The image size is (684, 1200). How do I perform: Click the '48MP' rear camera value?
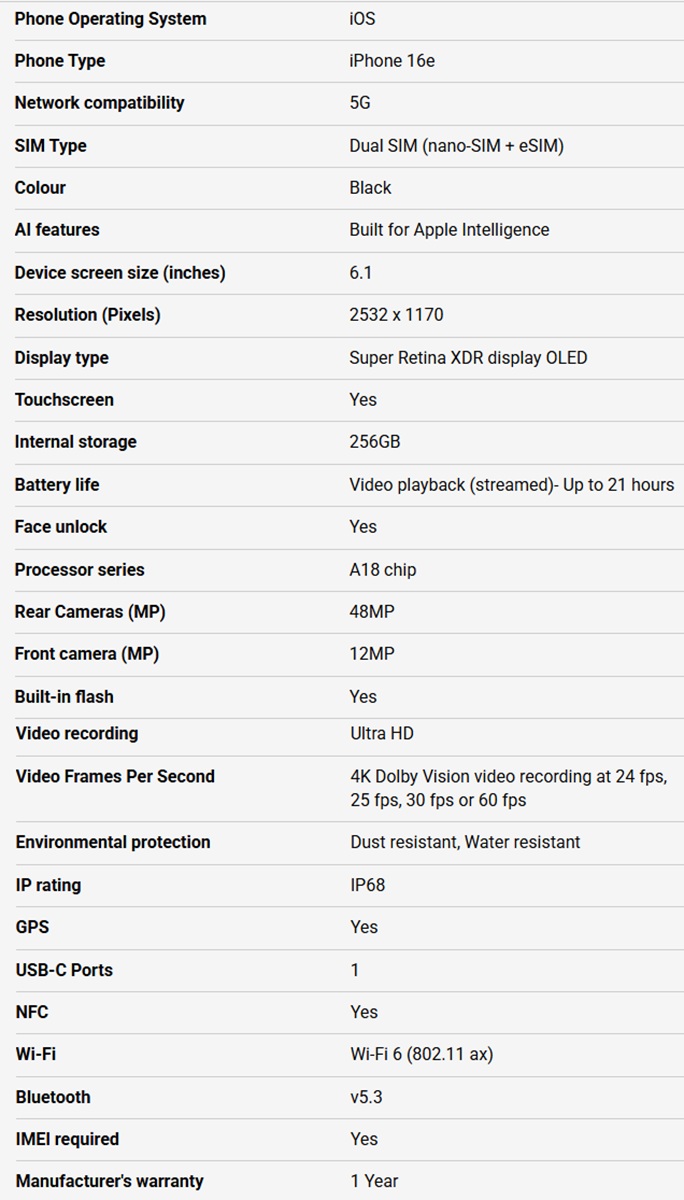coord(372,612)
